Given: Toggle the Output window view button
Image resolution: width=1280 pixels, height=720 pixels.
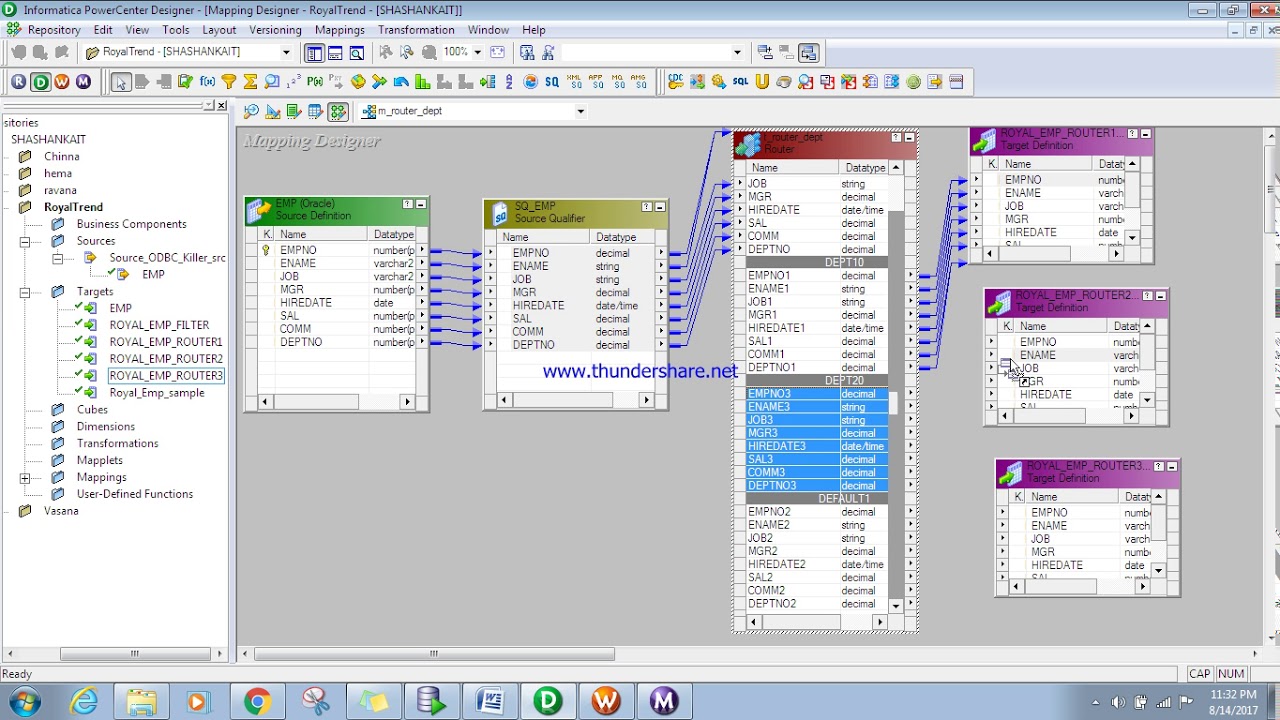Looking at the screenshot, I should tap(335, 52).
